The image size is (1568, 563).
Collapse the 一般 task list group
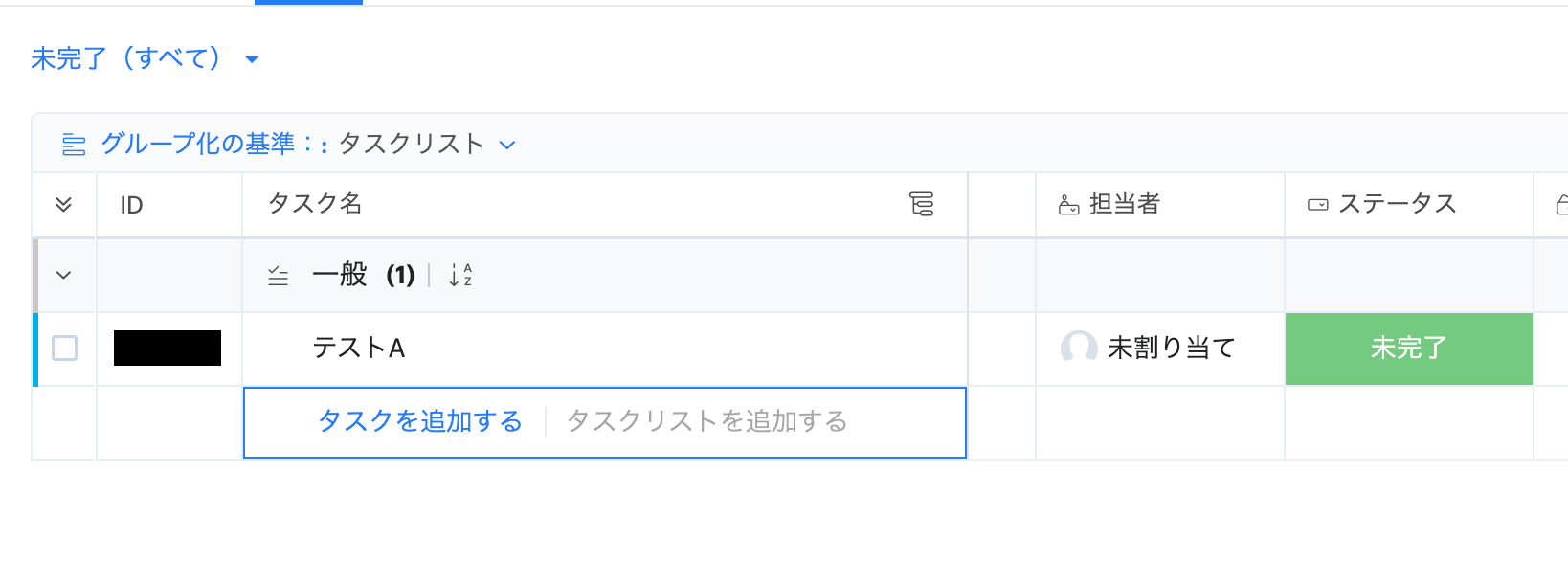click(x=64, y=276)
